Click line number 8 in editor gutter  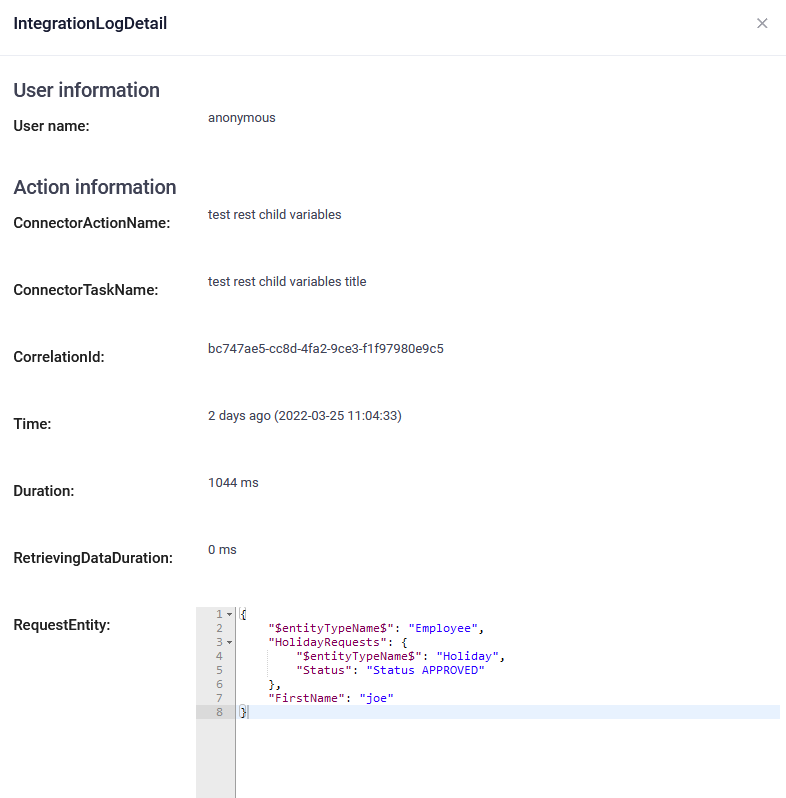(218, 712)
